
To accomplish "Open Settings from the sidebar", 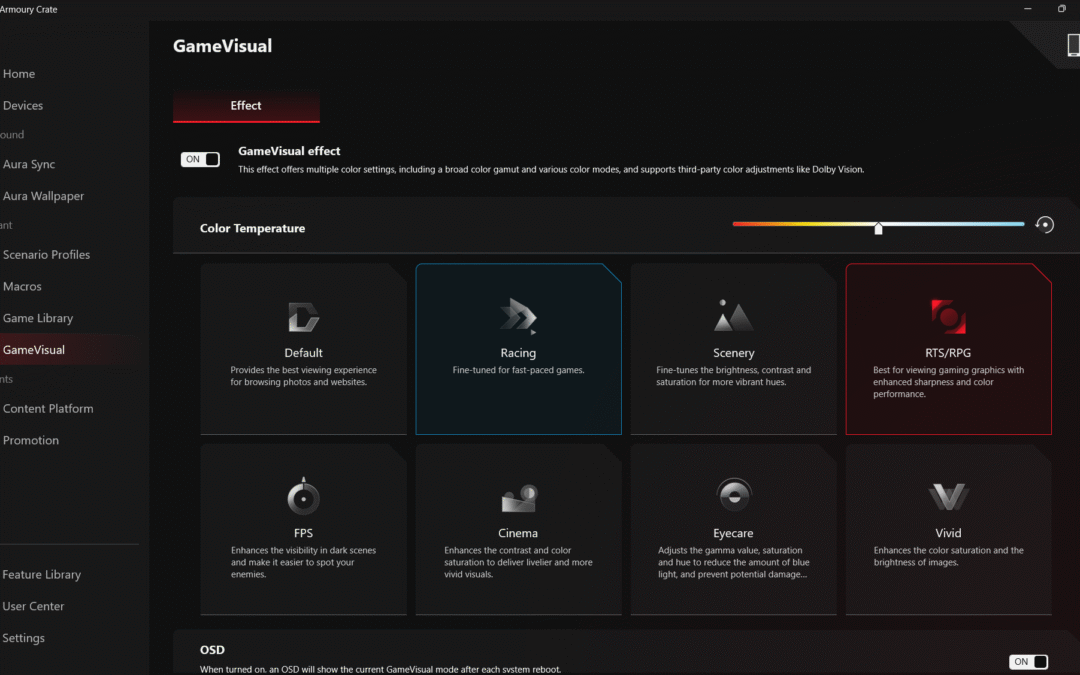I will [24, 638].
